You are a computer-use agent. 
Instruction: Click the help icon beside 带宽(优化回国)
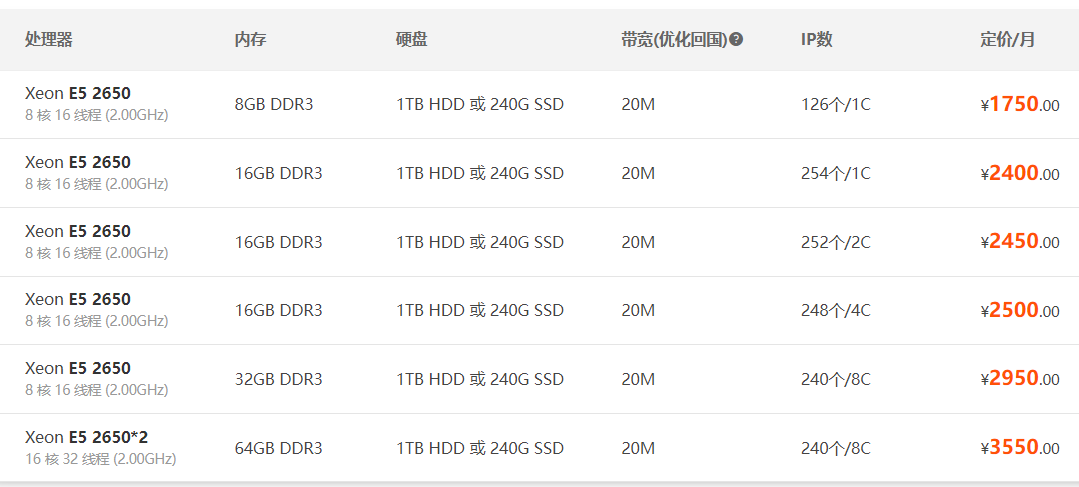736,40
